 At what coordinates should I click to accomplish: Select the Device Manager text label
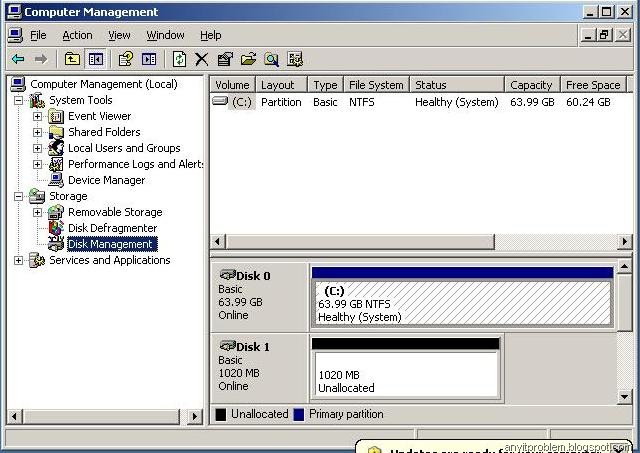coord(107,180)
